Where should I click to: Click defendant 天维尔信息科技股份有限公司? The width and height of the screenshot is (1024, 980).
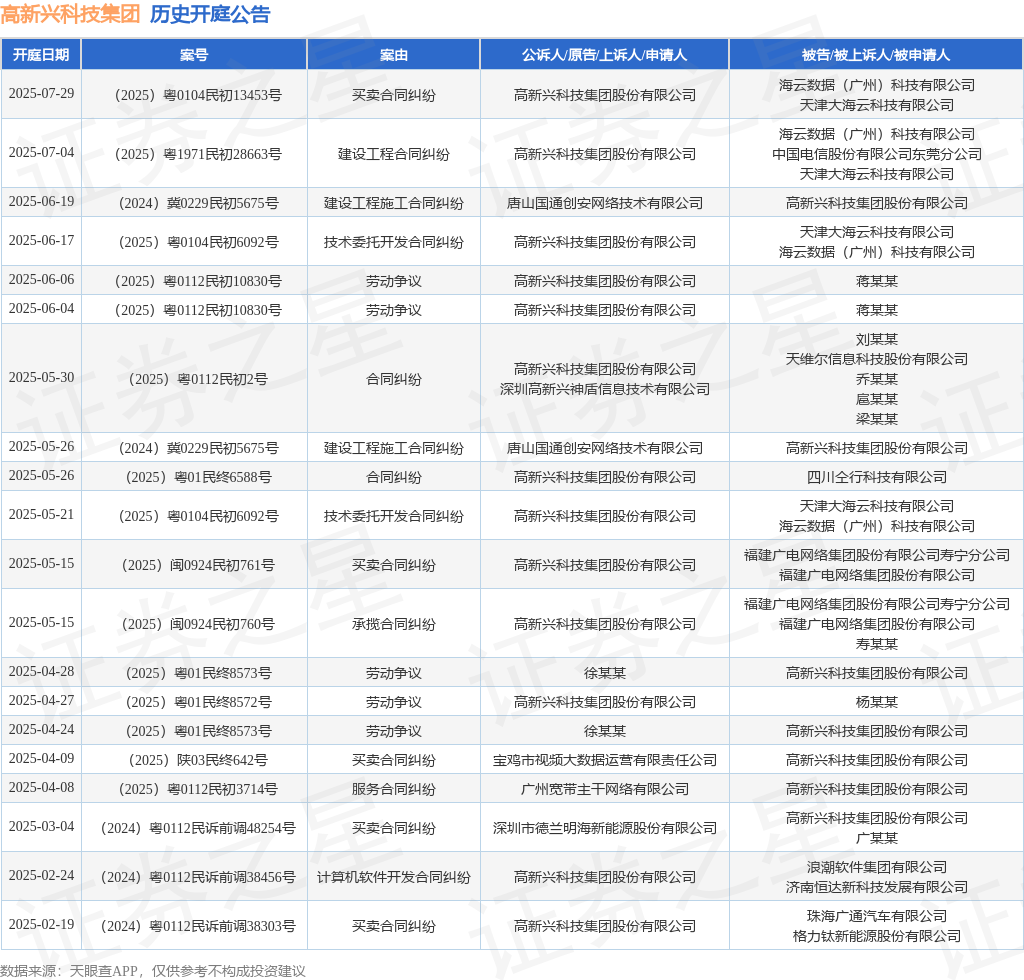876,359
